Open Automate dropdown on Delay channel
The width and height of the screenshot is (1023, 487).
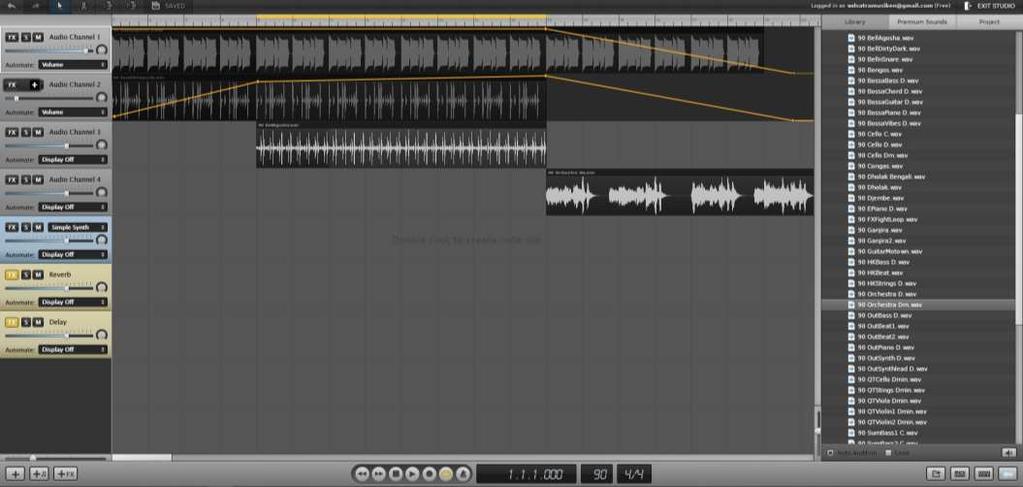click(x=72, y=349)
